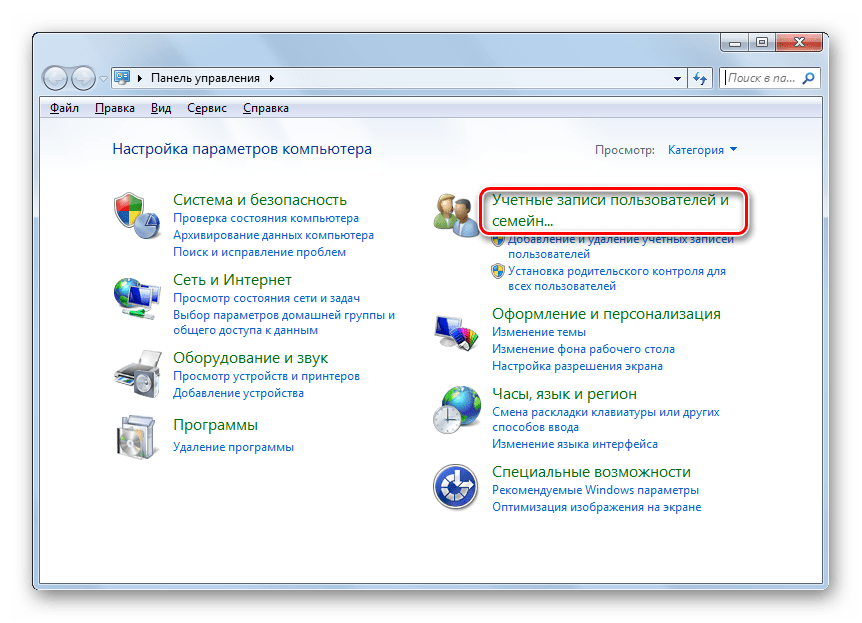Open the 'Вид' menu
The width and height of the screenshot is (862, 623).
tap(161, 108)
